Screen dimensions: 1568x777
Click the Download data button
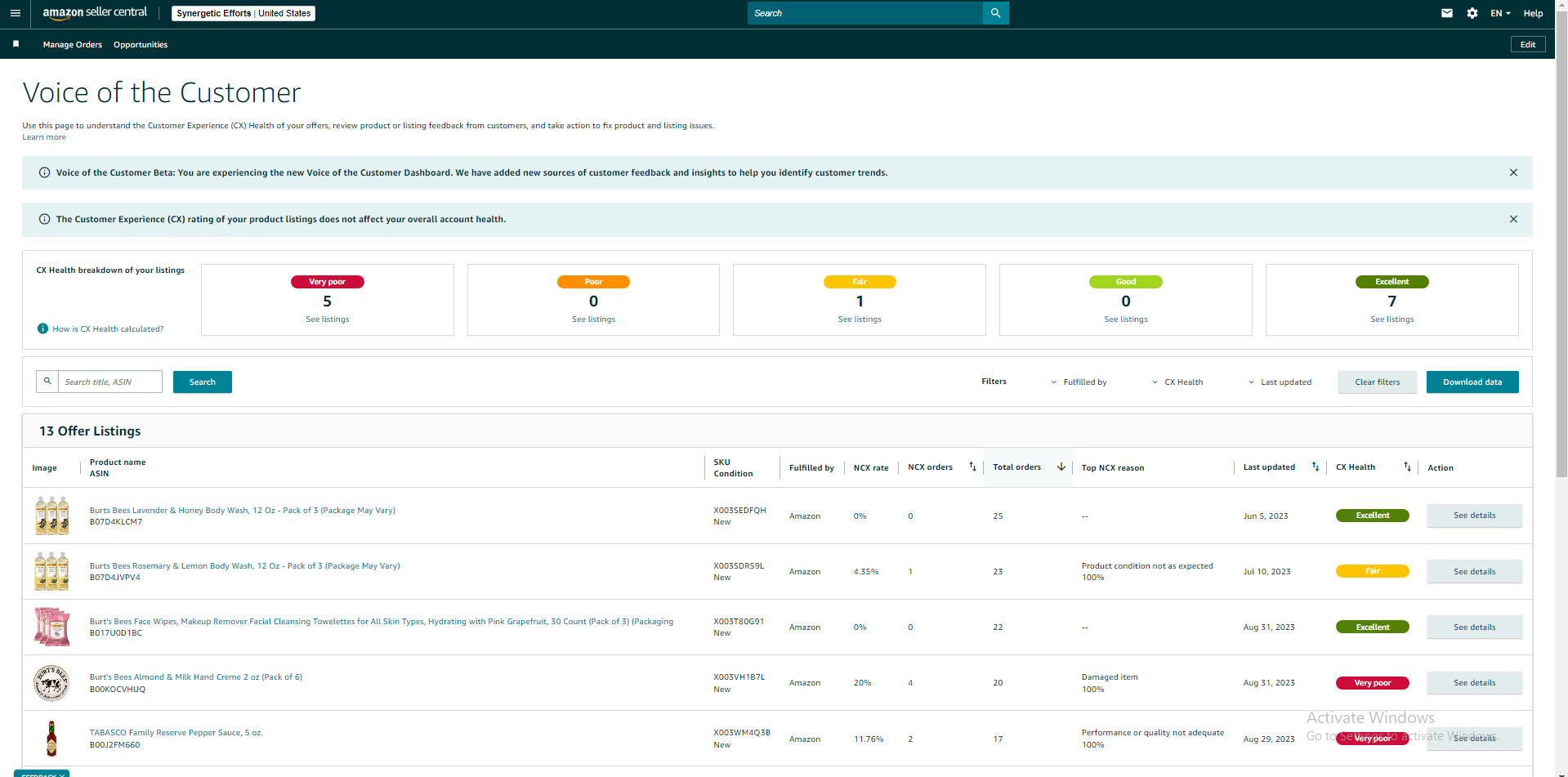pos(1472,382)
